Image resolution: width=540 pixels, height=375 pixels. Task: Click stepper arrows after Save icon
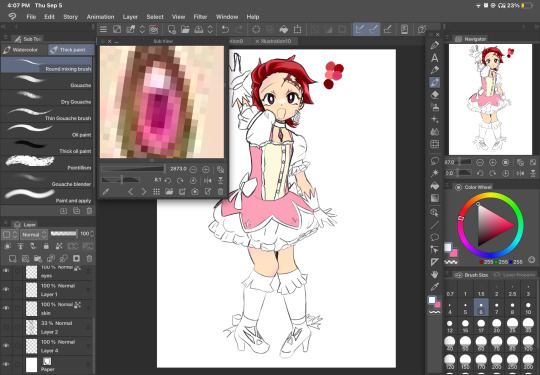pos(210,30)
